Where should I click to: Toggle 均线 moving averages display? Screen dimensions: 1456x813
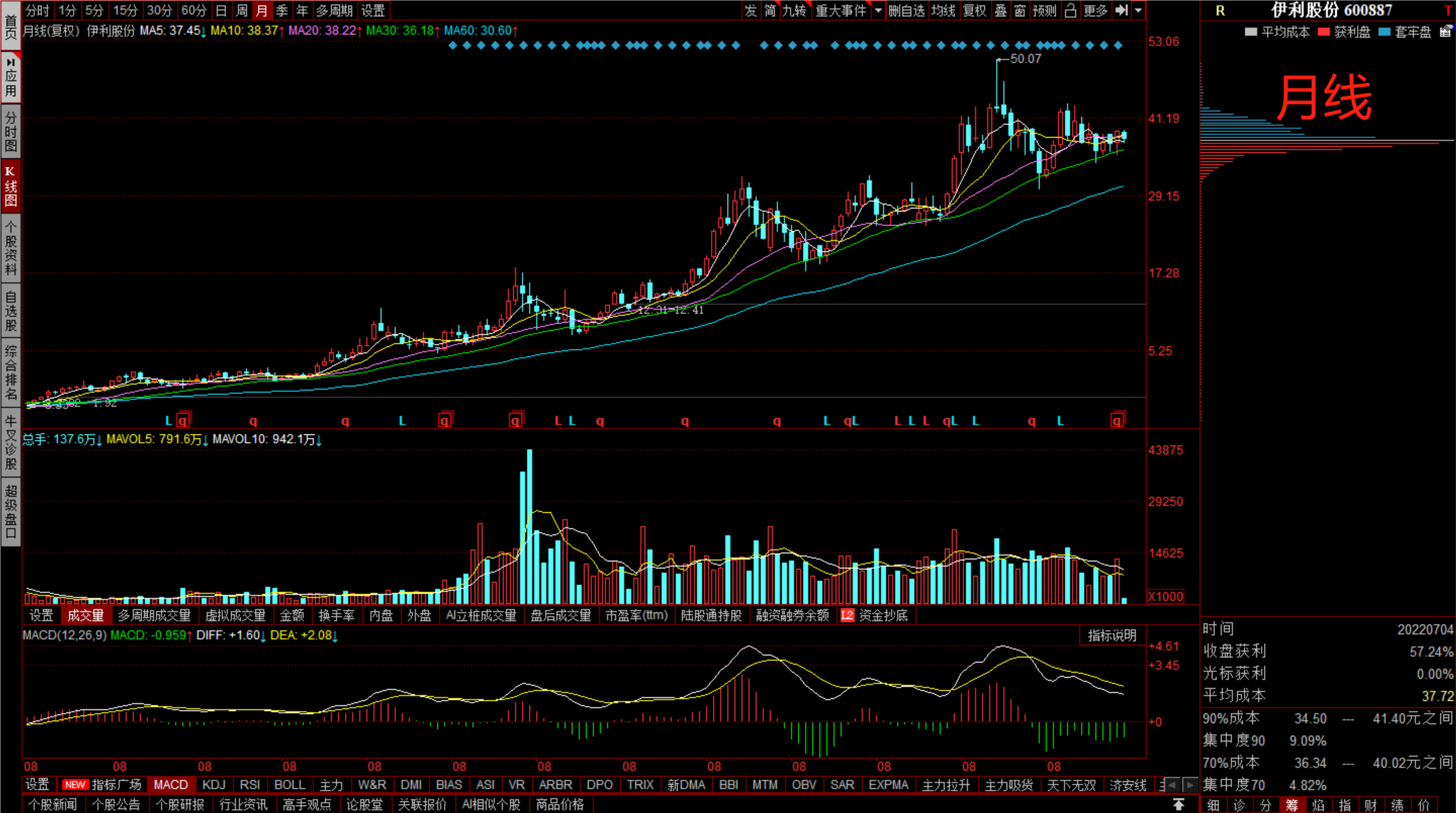(944, 10)
